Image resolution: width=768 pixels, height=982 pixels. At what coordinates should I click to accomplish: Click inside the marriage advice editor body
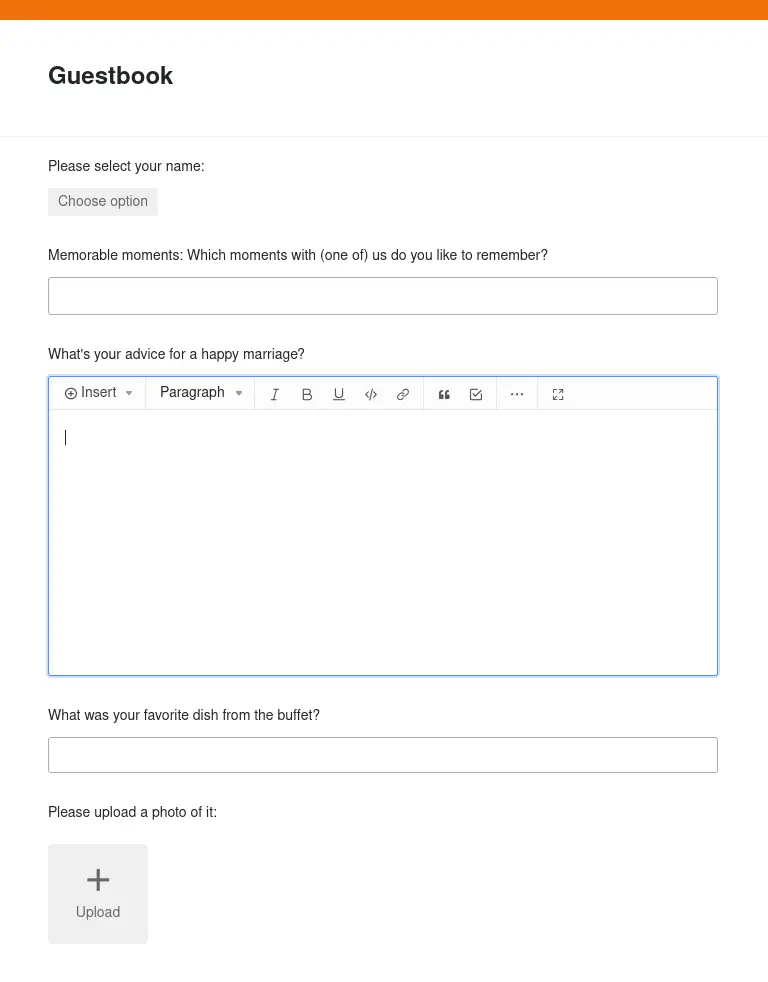coord(383,542)
